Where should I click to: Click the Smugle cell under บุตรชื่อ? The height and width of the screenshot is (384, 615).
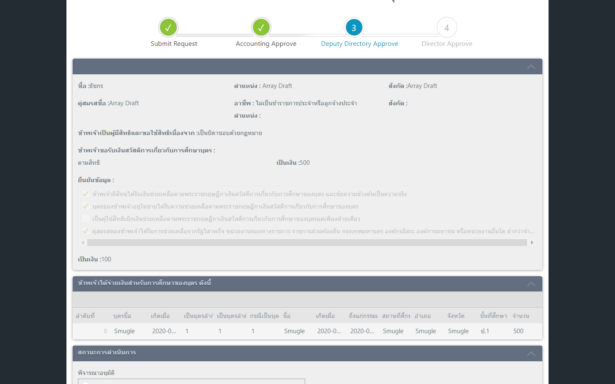tap(124, 331)
